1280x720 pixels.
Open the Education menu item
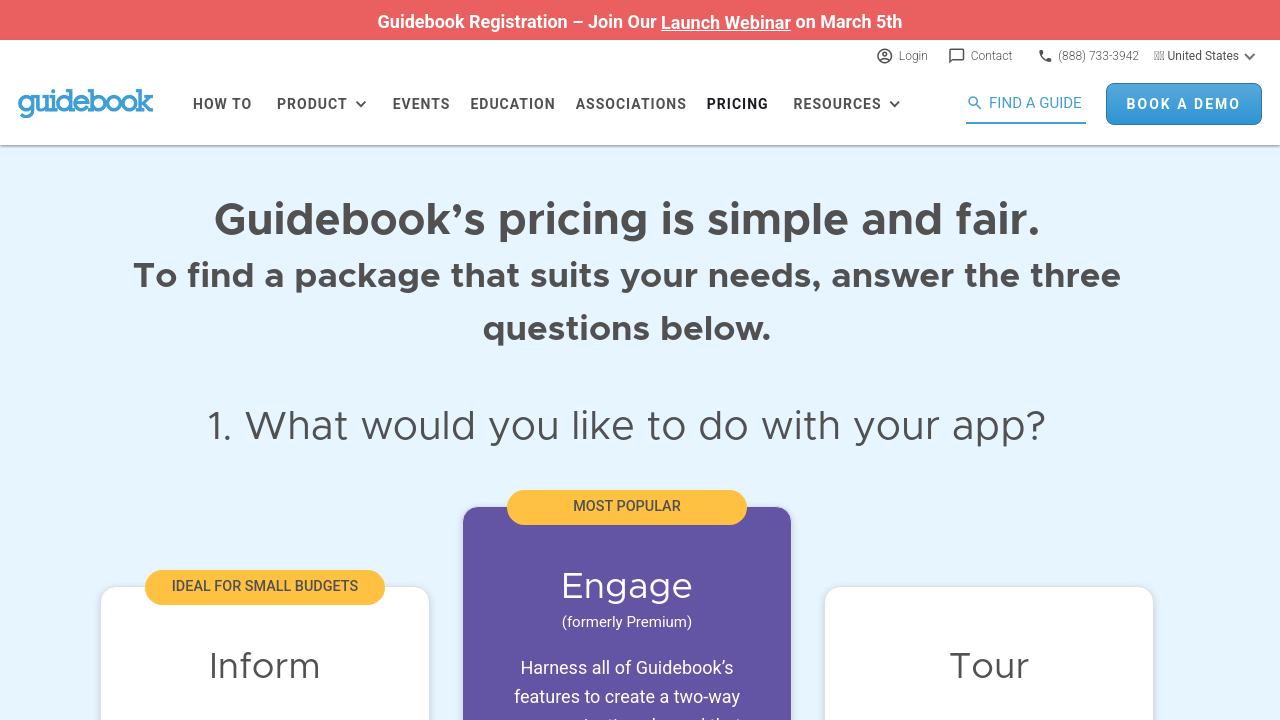(x=512, y=104)
